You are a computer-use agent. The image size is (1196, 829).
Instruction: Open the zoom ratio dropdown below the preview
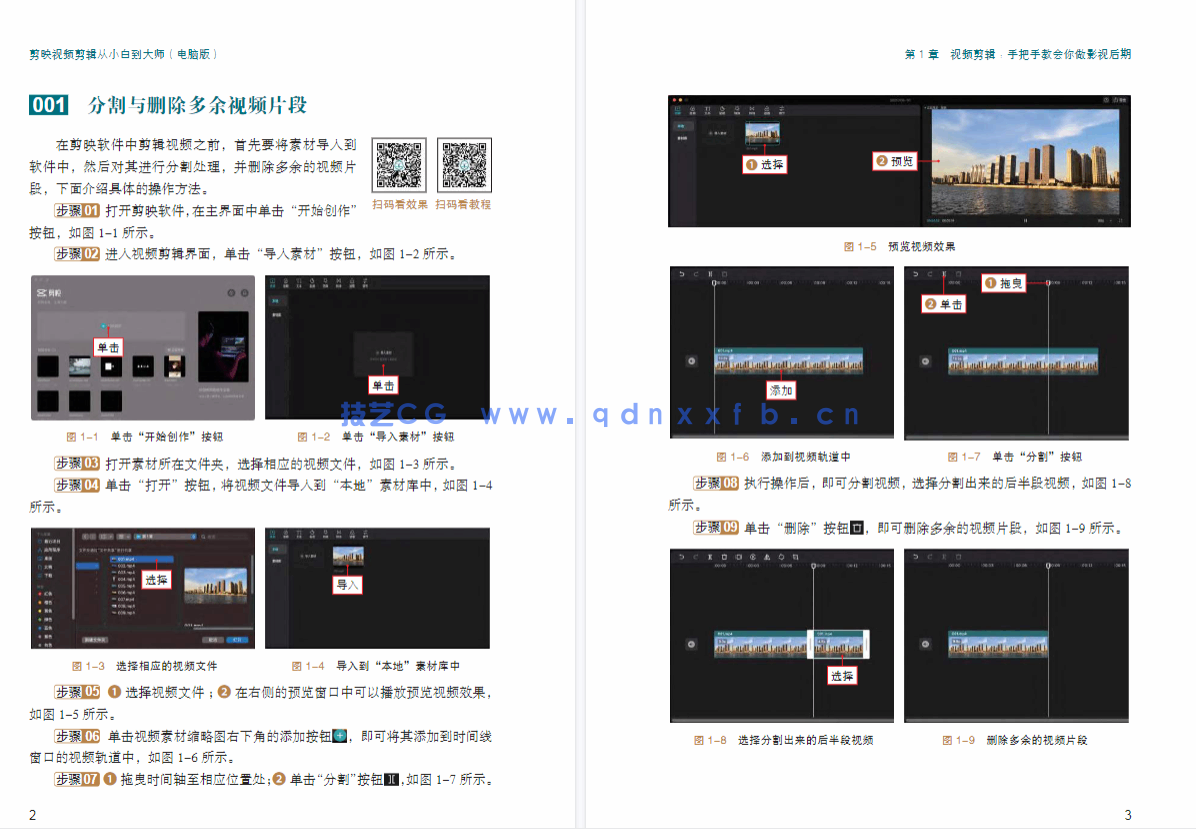[1103, 220]
